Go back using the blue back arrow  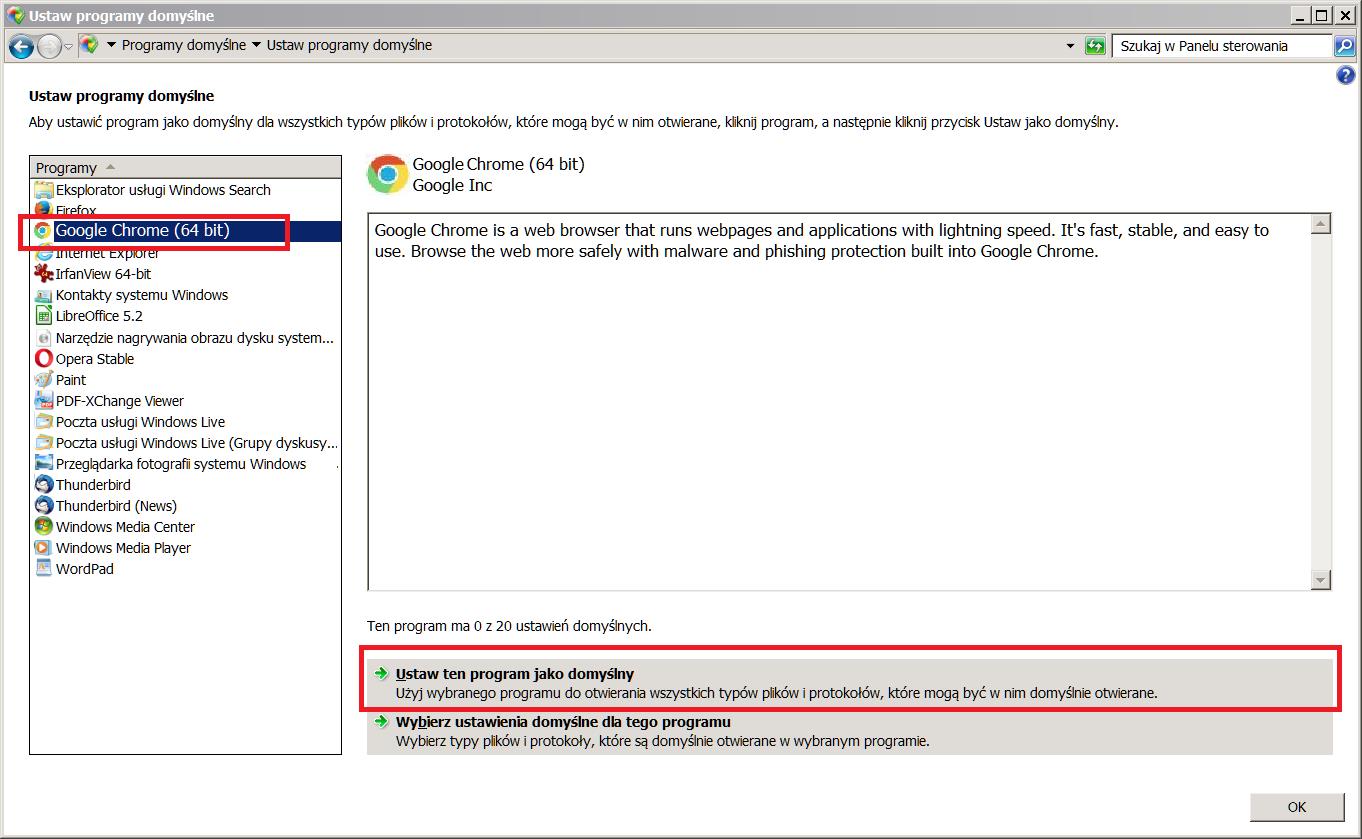[x=21, y=46]
